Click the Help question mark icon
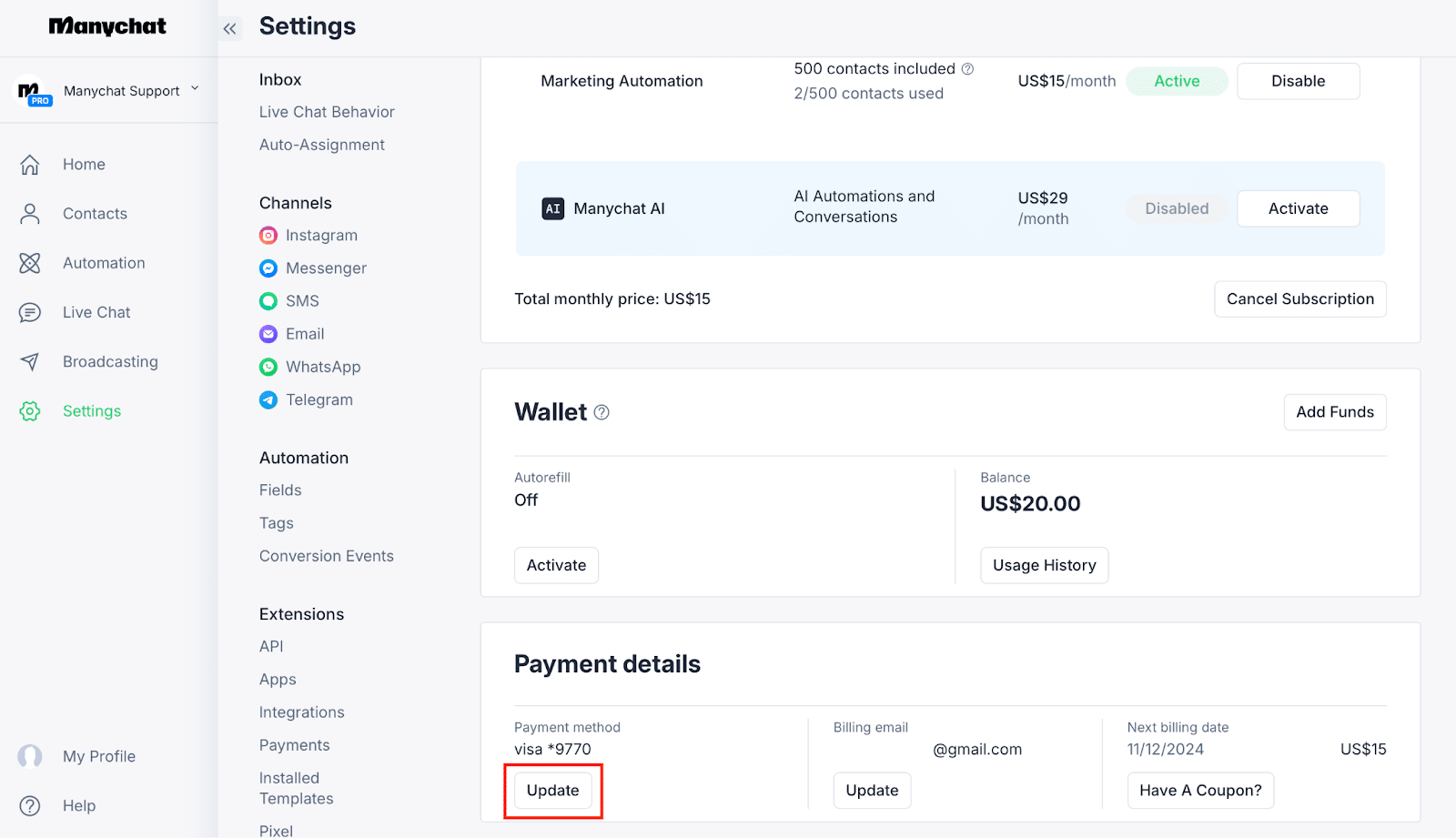The width and height of the screenshot is (1456, 838). coord(30,805)
